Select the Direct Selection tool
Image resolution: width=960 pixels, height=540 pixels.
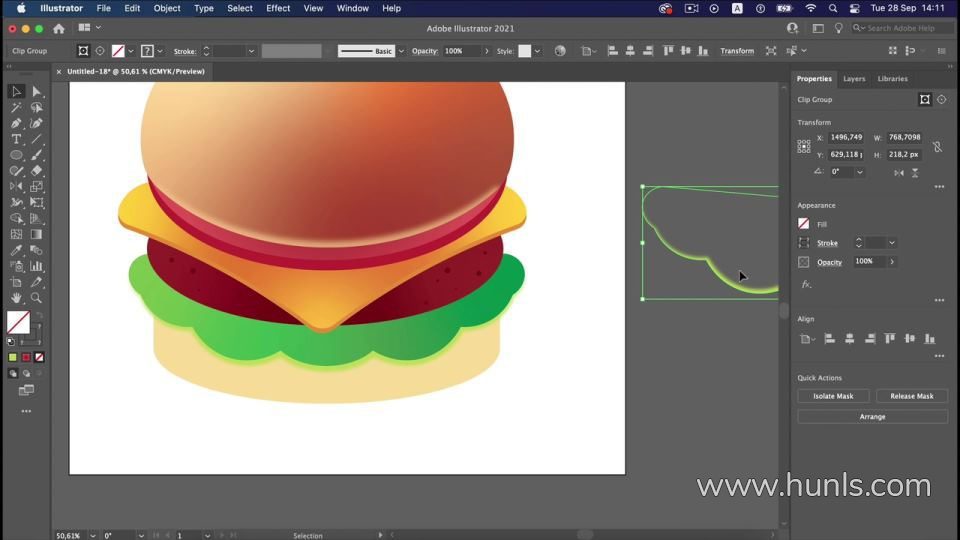coord(37,91)
